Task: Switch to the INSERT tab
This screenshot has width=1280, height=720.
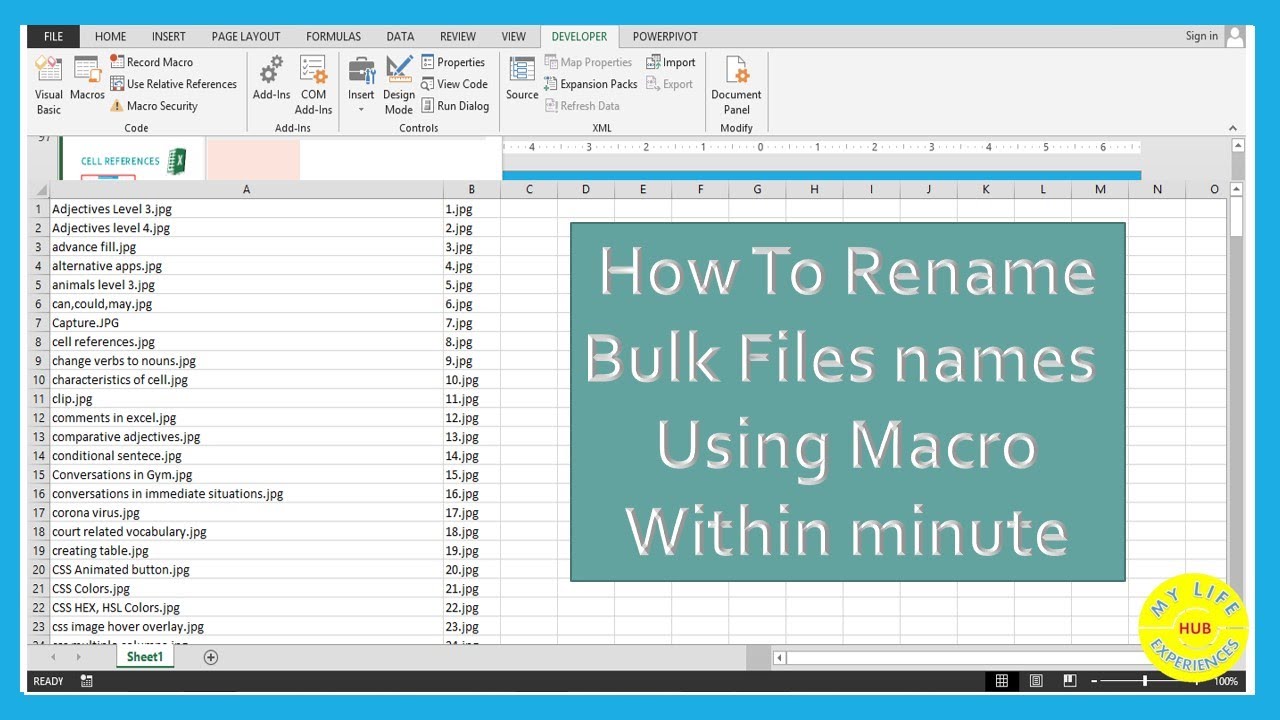Action: pyautogui.click(x=168, y=37)
